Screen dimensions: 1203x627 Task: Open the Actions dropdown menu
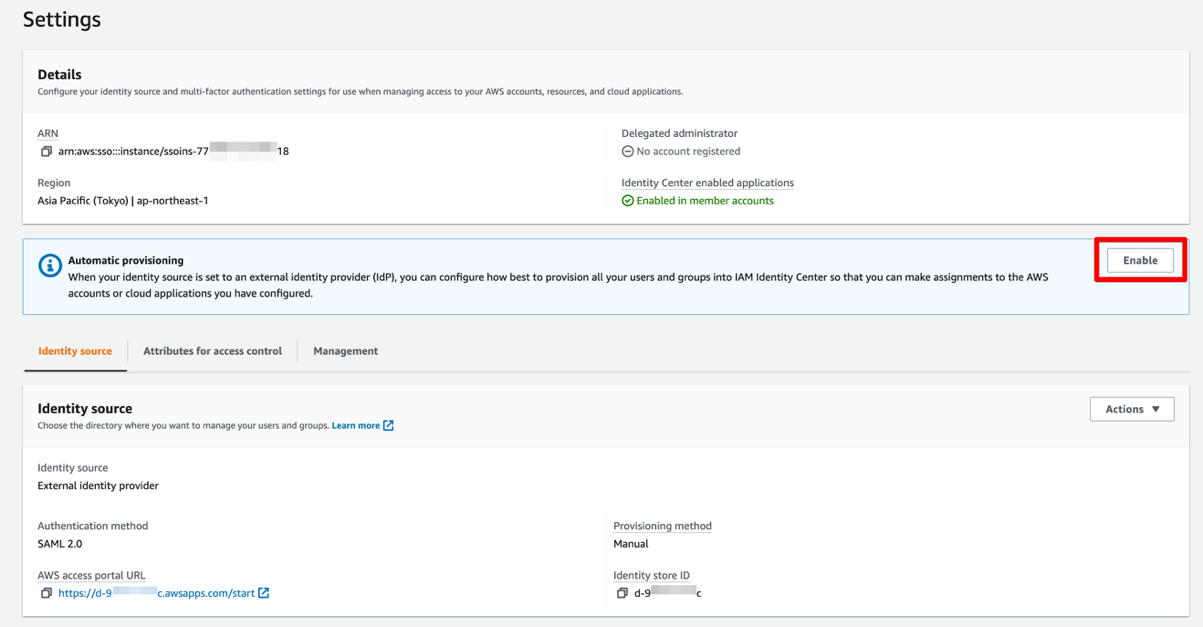tap(1132, 409)
